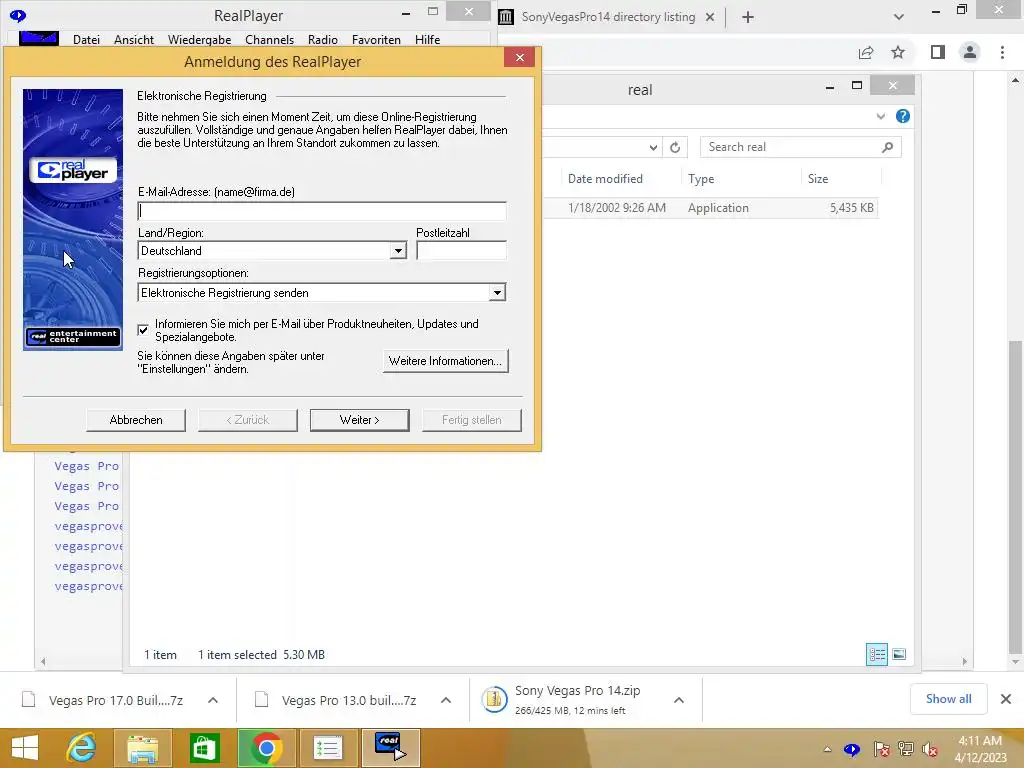Select the file row dated 1/18/2002
The image size is (1024, 768).
(x=712, y=208)
